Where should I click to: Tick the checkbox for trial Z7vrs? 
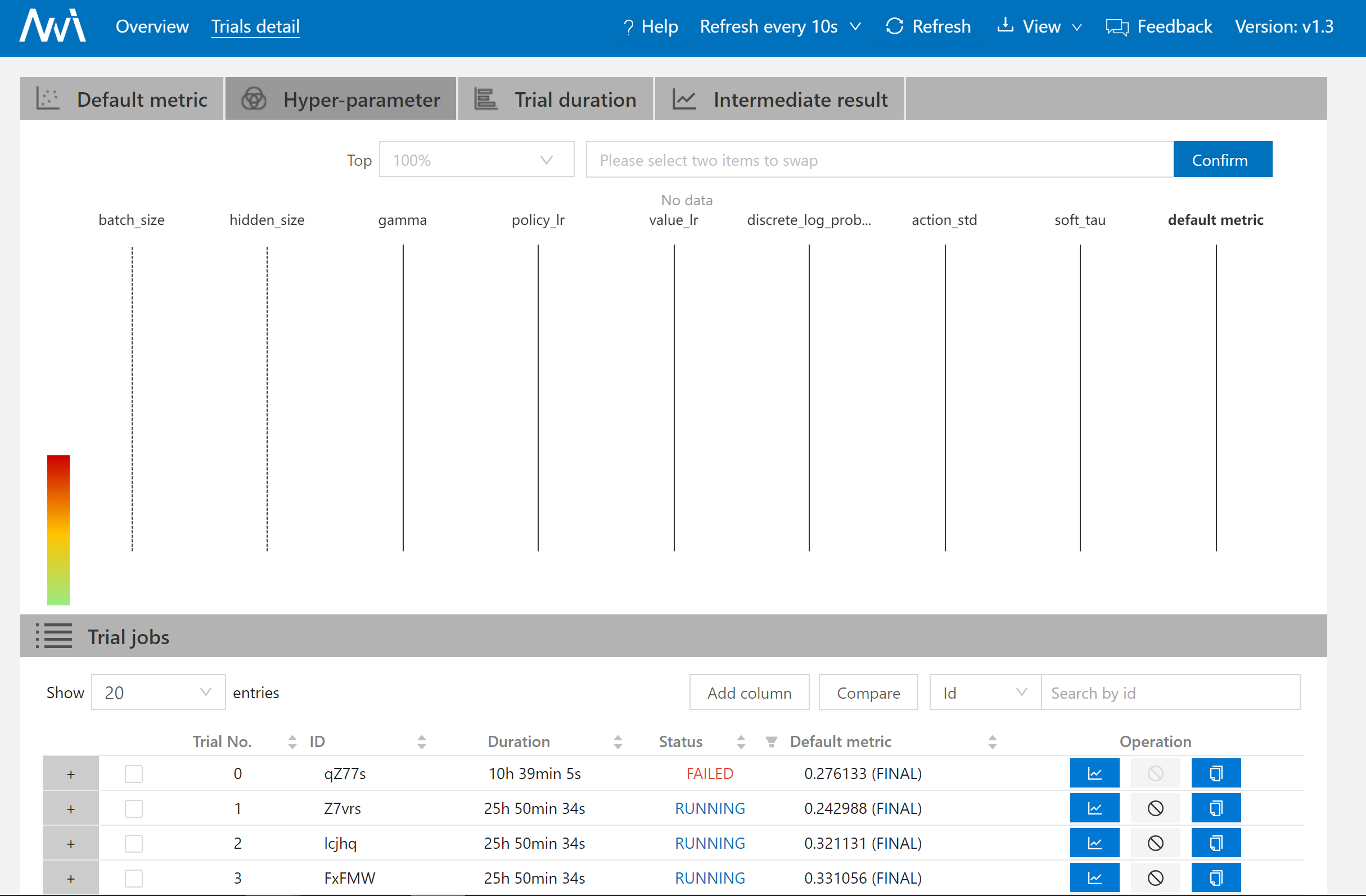coord(134,809)
